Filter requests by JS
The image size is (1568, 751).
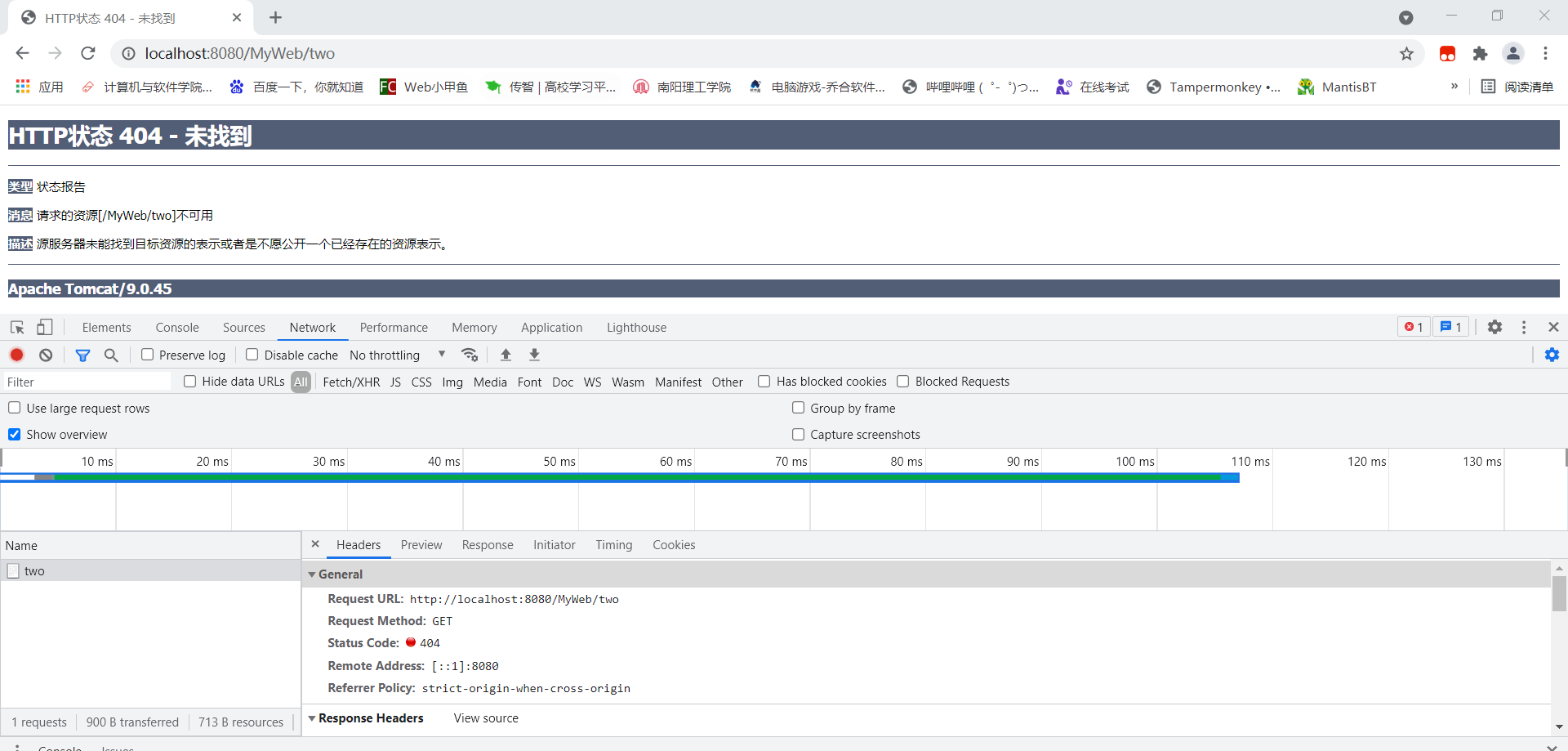click(x=395, y=382)
